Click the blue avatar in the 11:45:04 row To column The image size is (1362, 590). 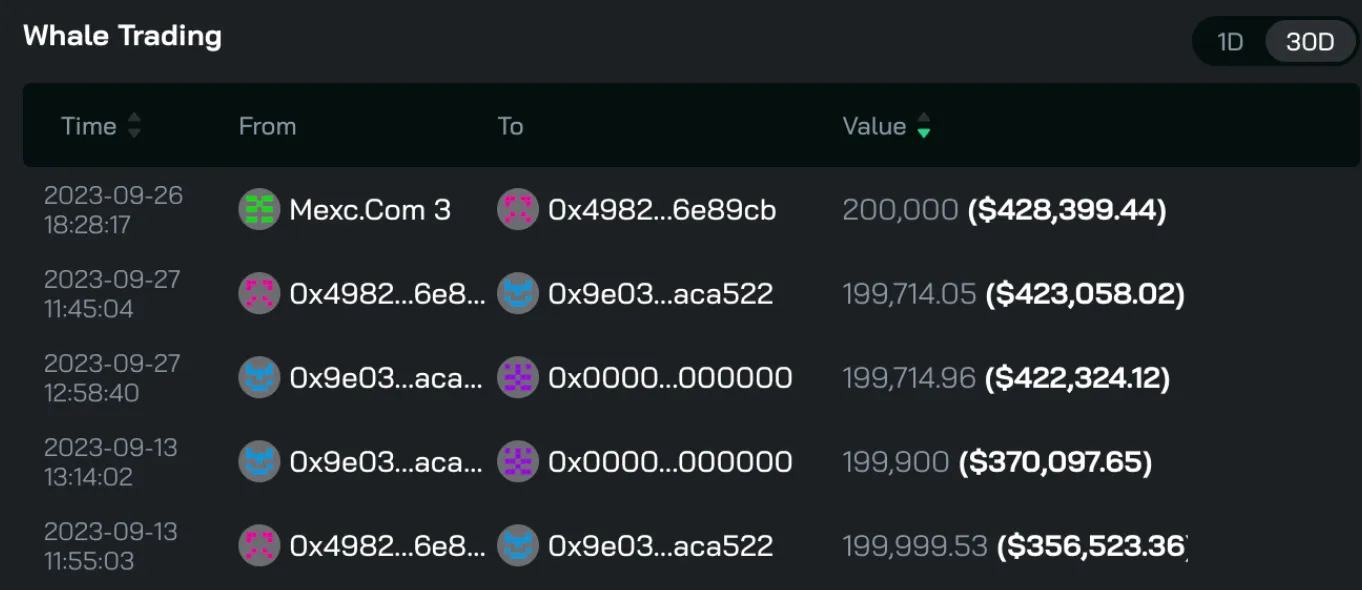click(518, 294)
